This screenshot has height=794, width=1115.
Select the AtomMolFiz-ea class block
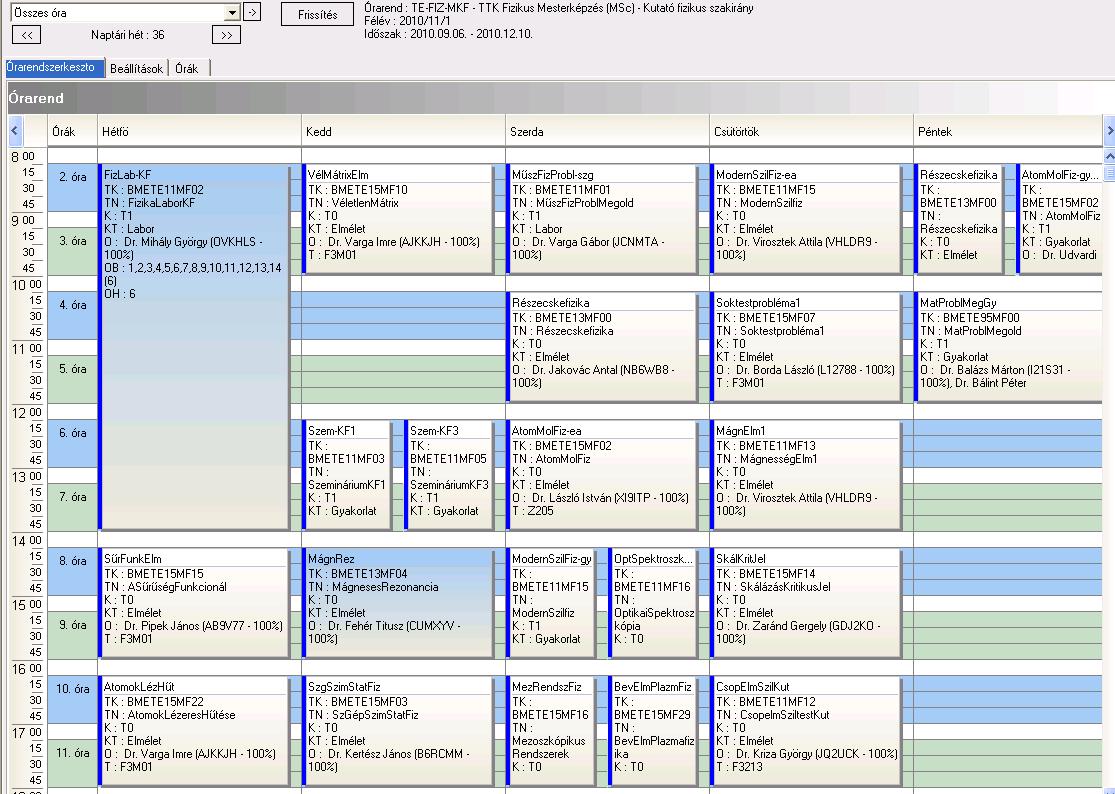click(x=602, y=476)
